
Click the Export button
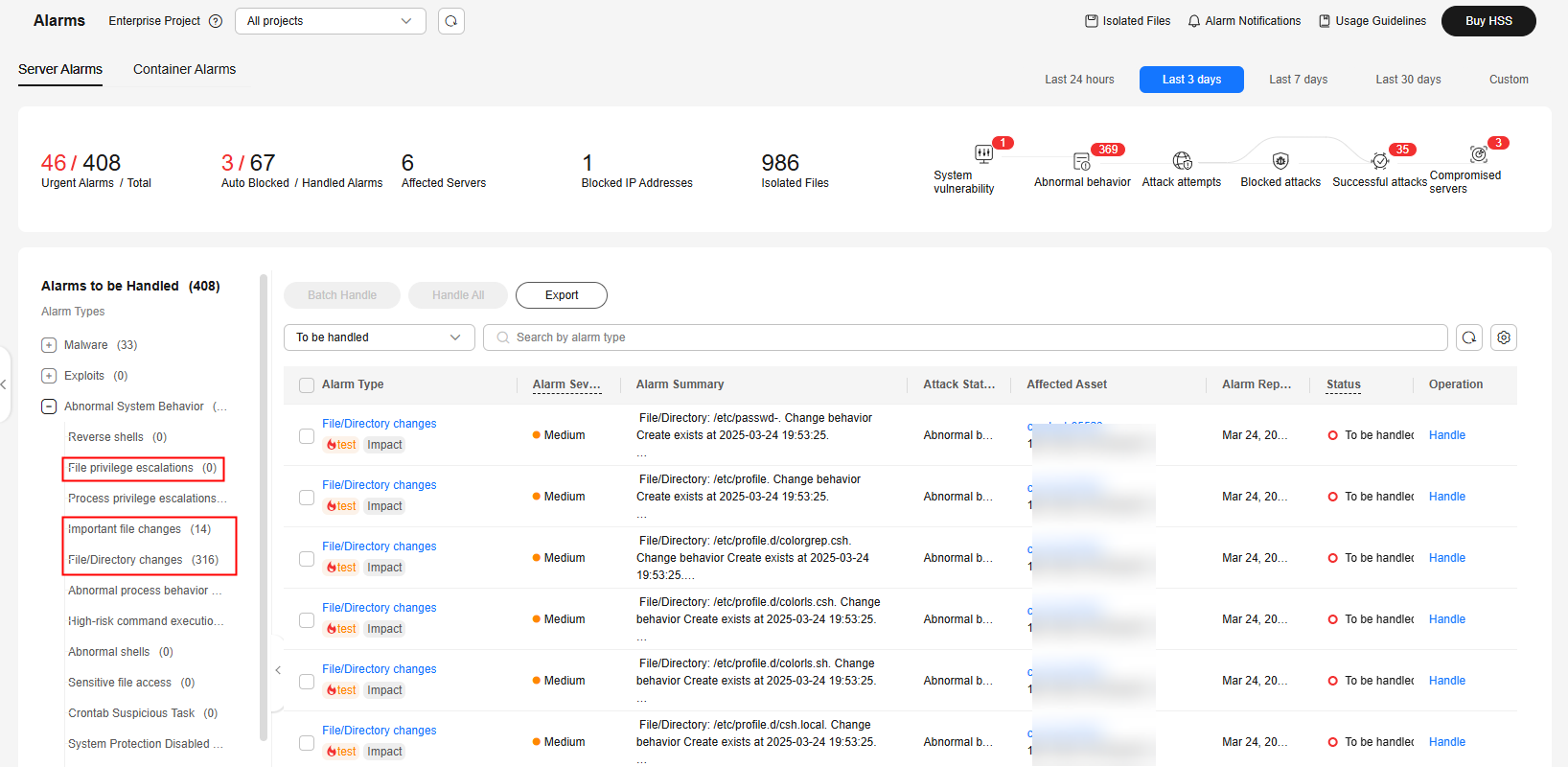562,295
